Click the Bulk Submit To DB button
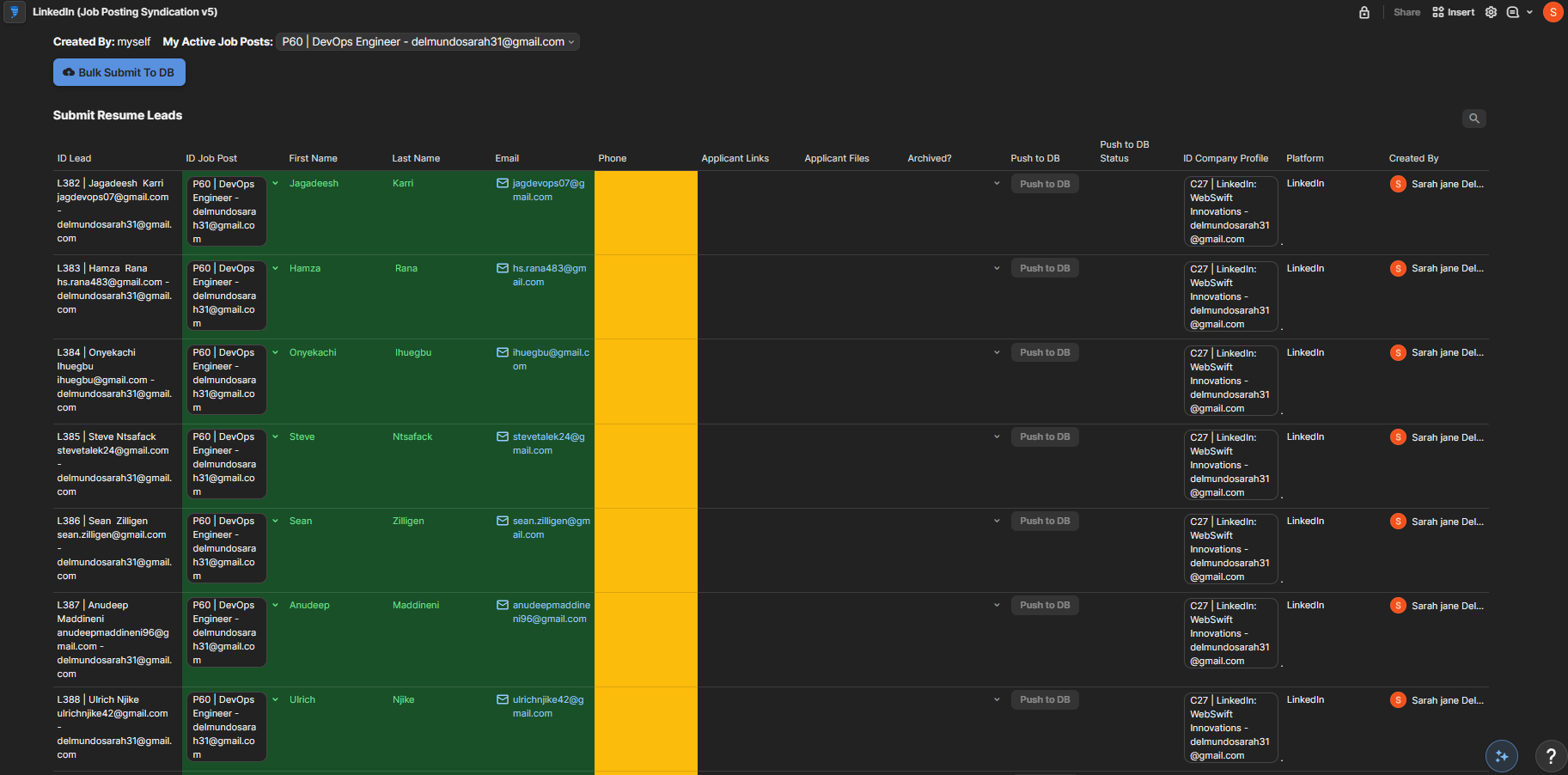 (119, 72)
